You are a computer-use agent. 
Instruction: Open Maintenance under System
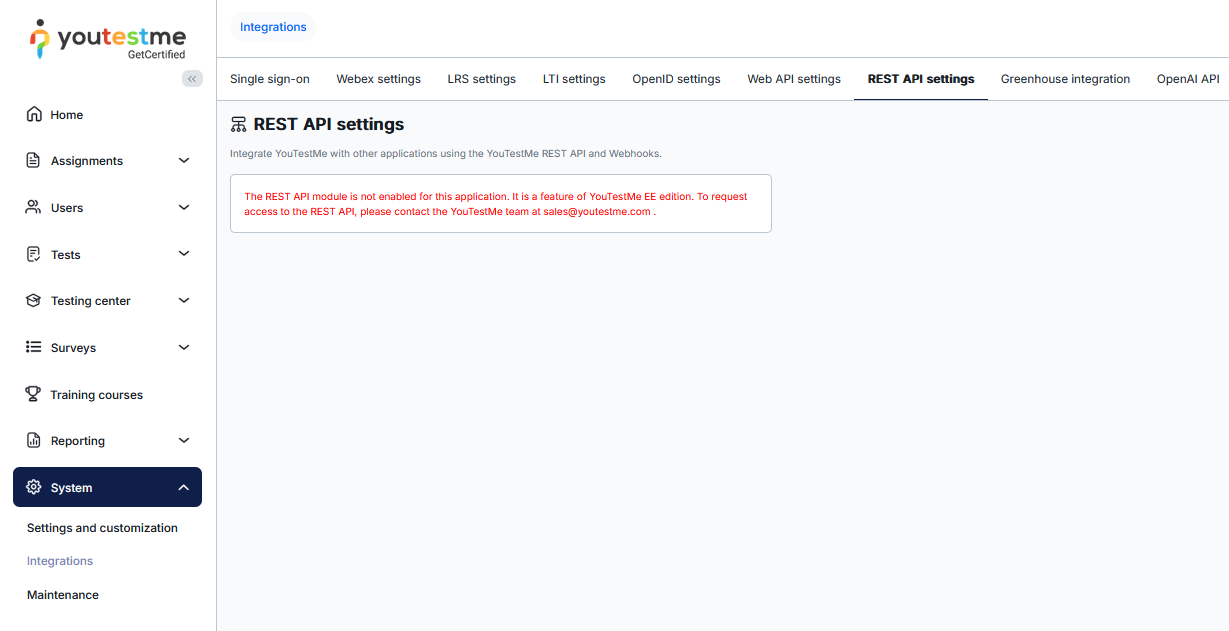63,595
